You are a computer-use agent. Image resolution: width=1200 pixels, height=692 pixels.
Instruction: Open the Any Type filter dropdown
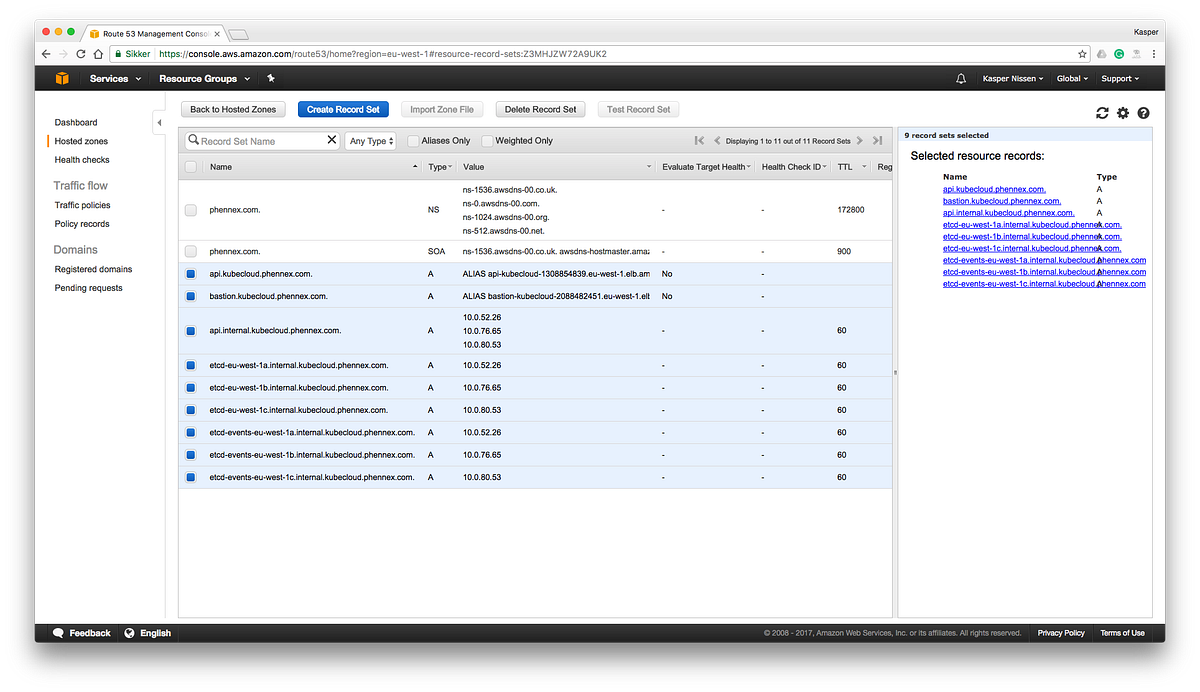coord(370,140)
